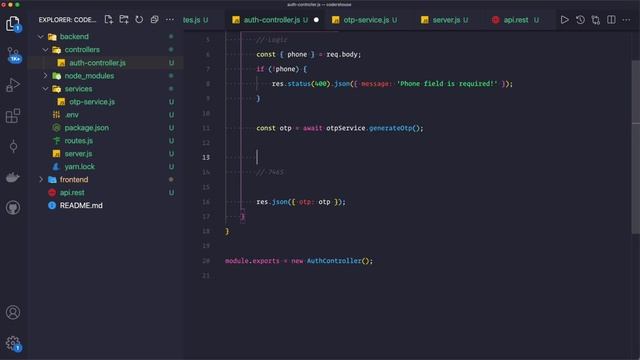Open the Run and Debug view
The width and height of the screenshot is (640, 360).
13,85
